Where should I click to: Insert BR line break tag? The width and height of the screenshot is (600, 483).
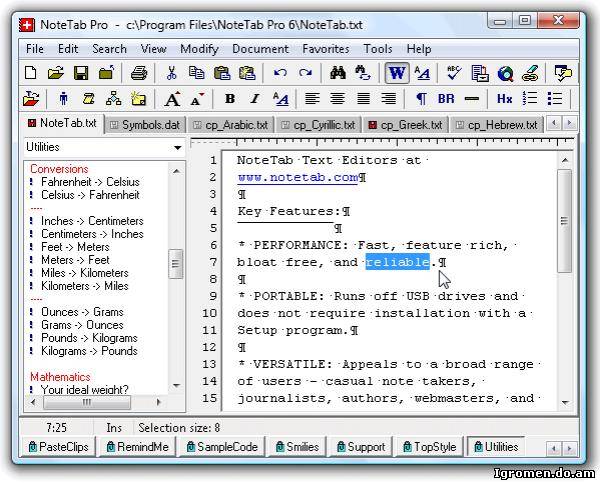pos(446,99)
